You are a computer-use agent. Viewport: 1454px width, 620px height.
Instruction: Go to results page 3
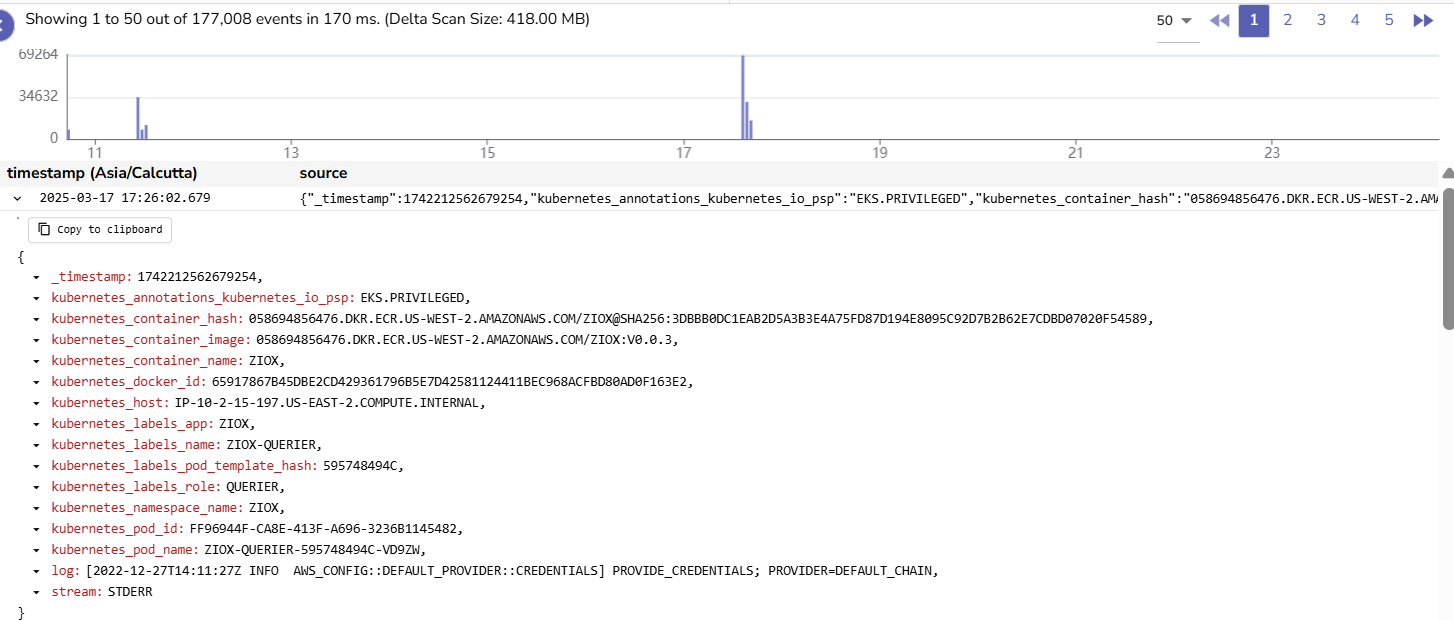click(x=1321, y=20)
